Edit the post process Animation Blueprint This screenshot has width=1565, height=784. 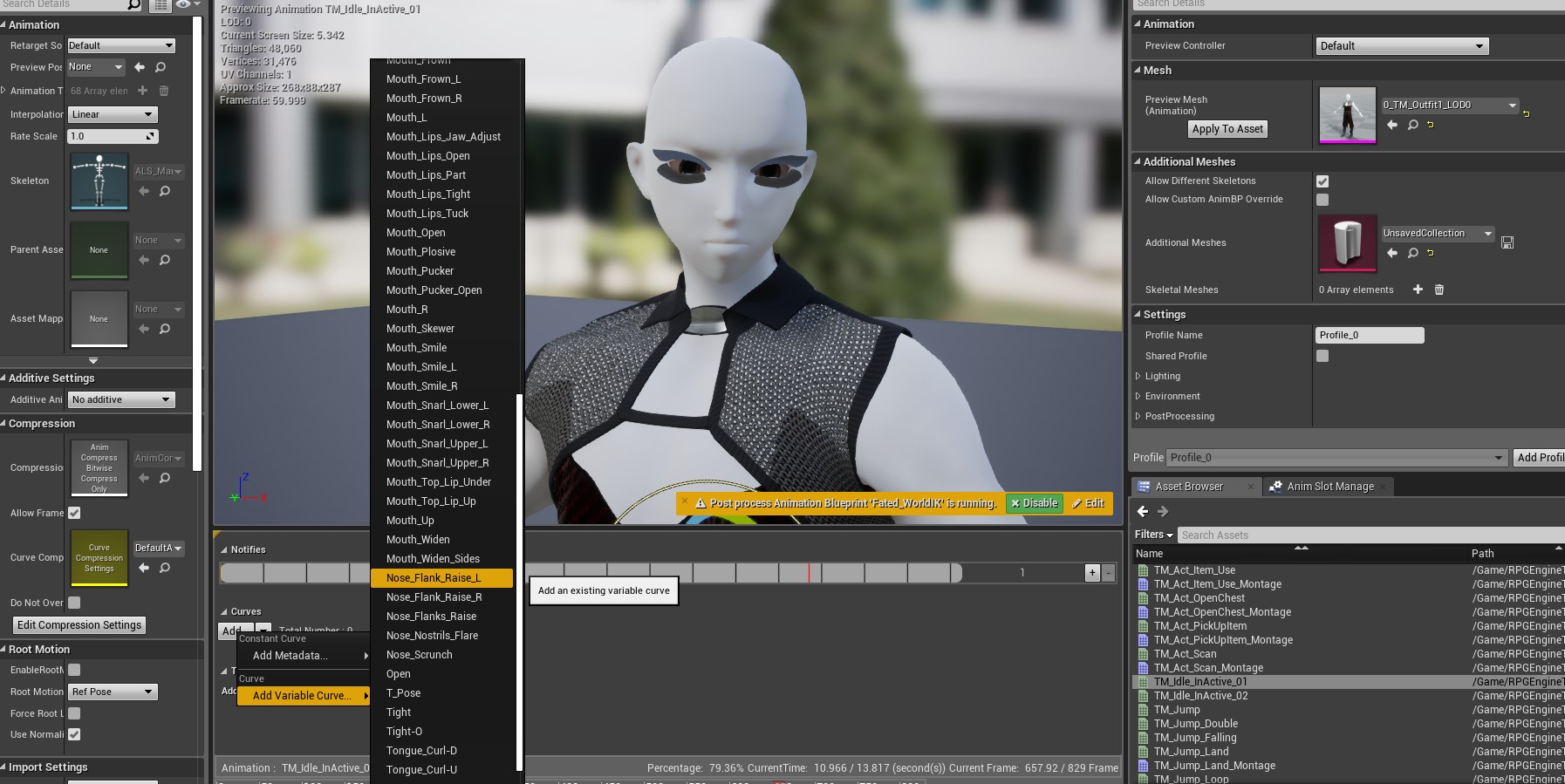tap(1088, 503)
